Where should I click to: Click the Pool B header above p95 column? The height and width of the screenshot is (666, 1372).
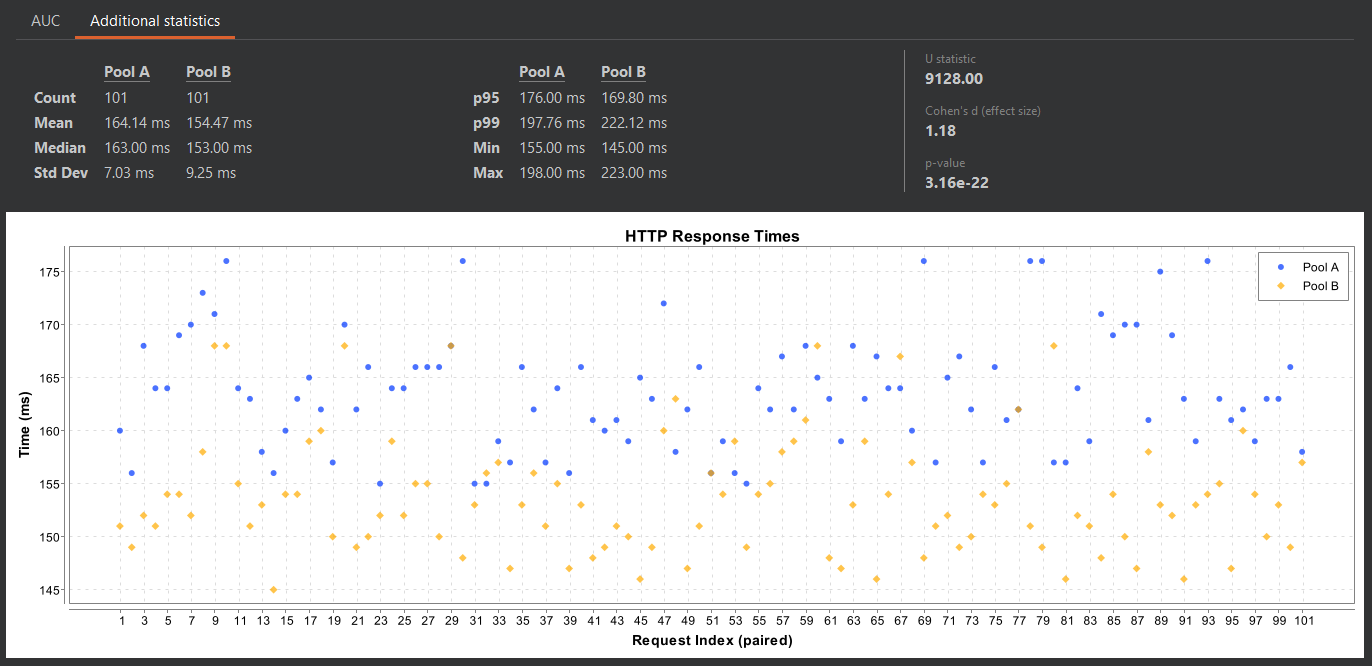point(622,71)
